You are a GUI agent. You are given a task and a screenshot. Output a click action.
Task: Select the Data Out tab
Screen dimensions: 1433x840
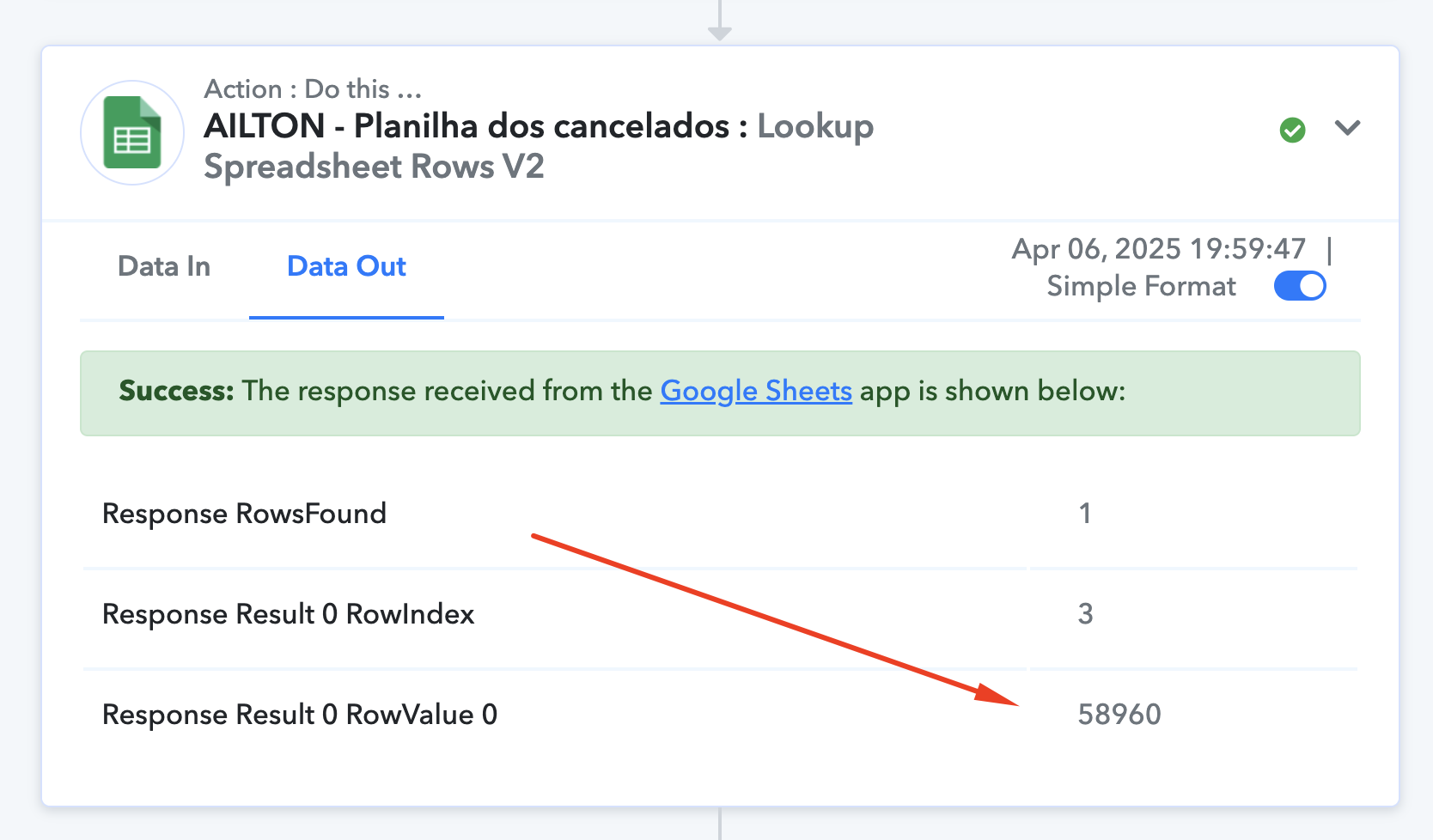coord(346,267)
